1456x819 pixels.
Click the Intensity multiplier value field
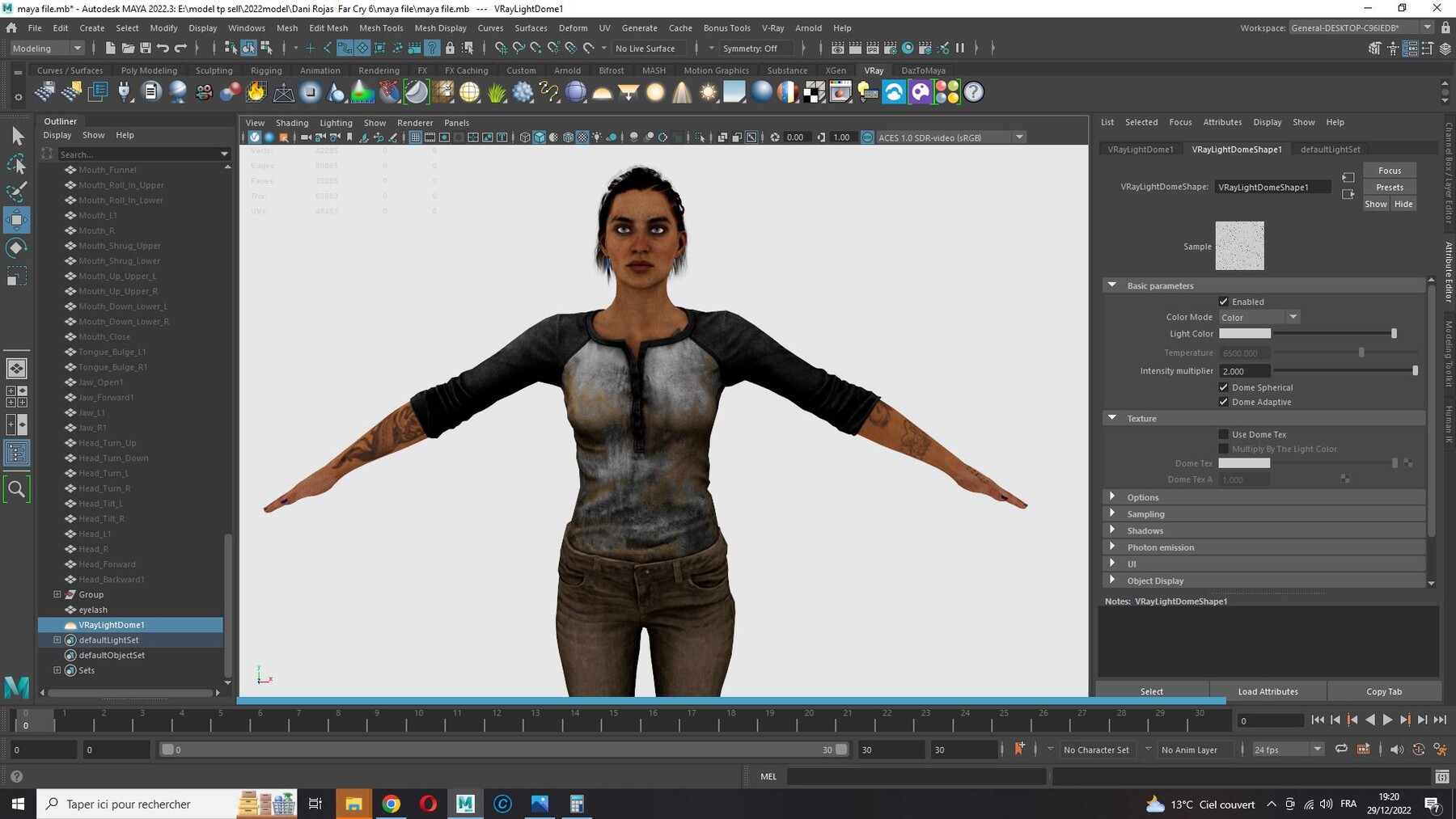1244,370
